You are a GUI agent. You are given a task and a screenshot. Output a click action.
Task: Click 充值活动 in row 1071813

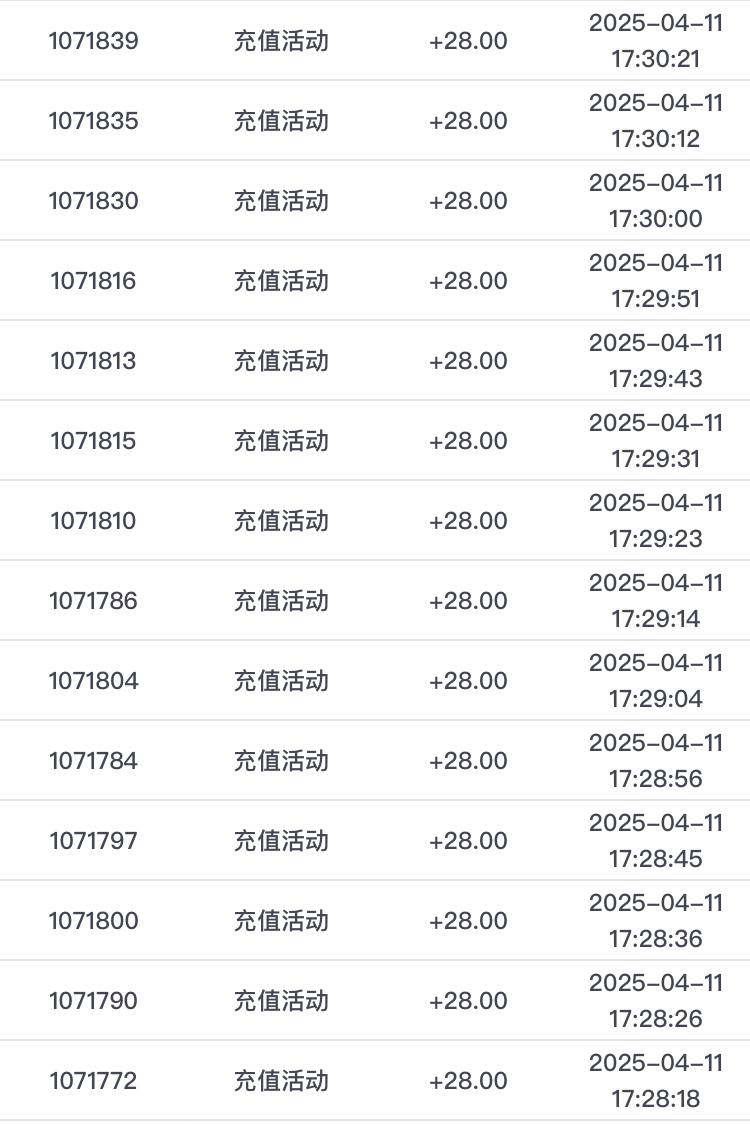coord(281,361)
